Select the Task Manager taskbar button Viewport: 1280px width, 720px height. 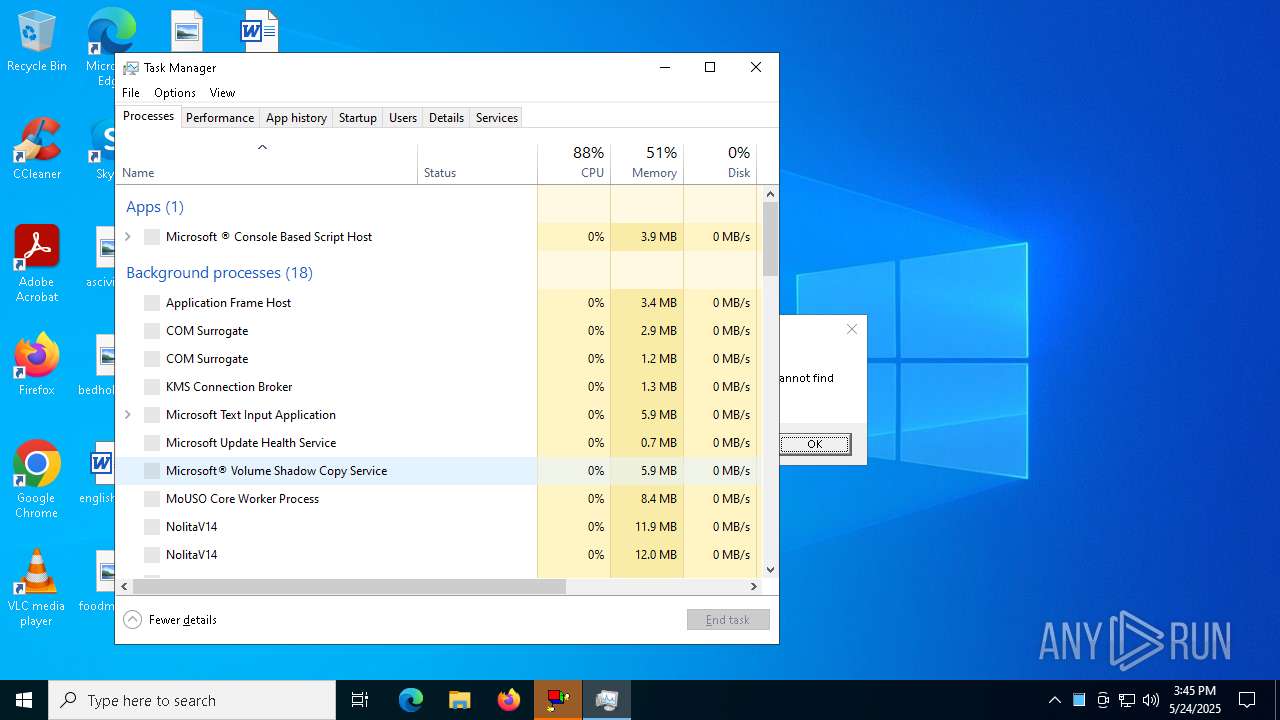point(607,700)
